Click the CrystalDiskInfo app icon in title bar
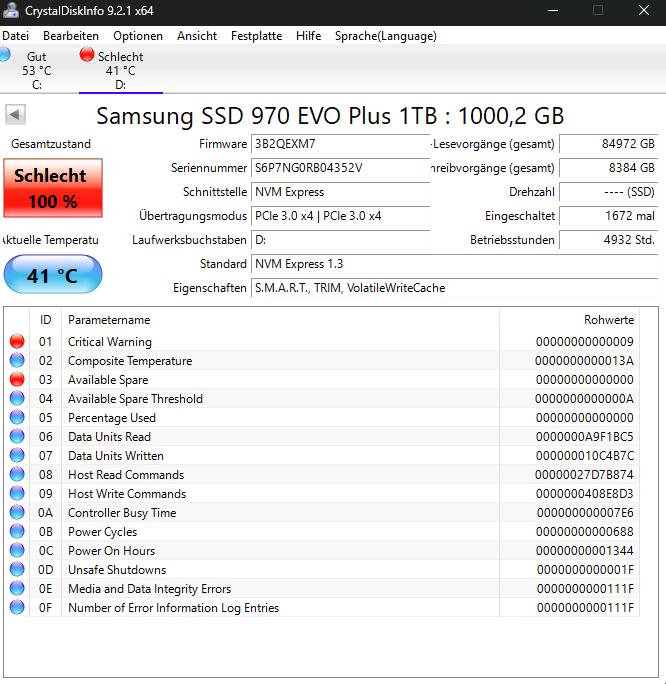The image size is (666, 684). tap(10, 10)
